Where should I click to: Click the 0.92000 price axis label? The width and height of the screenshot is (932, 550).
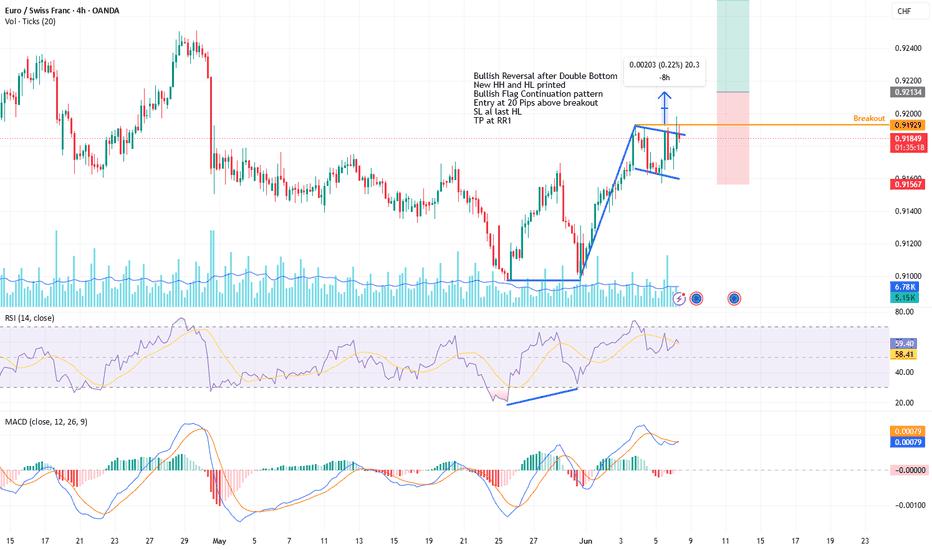point(908,114)
